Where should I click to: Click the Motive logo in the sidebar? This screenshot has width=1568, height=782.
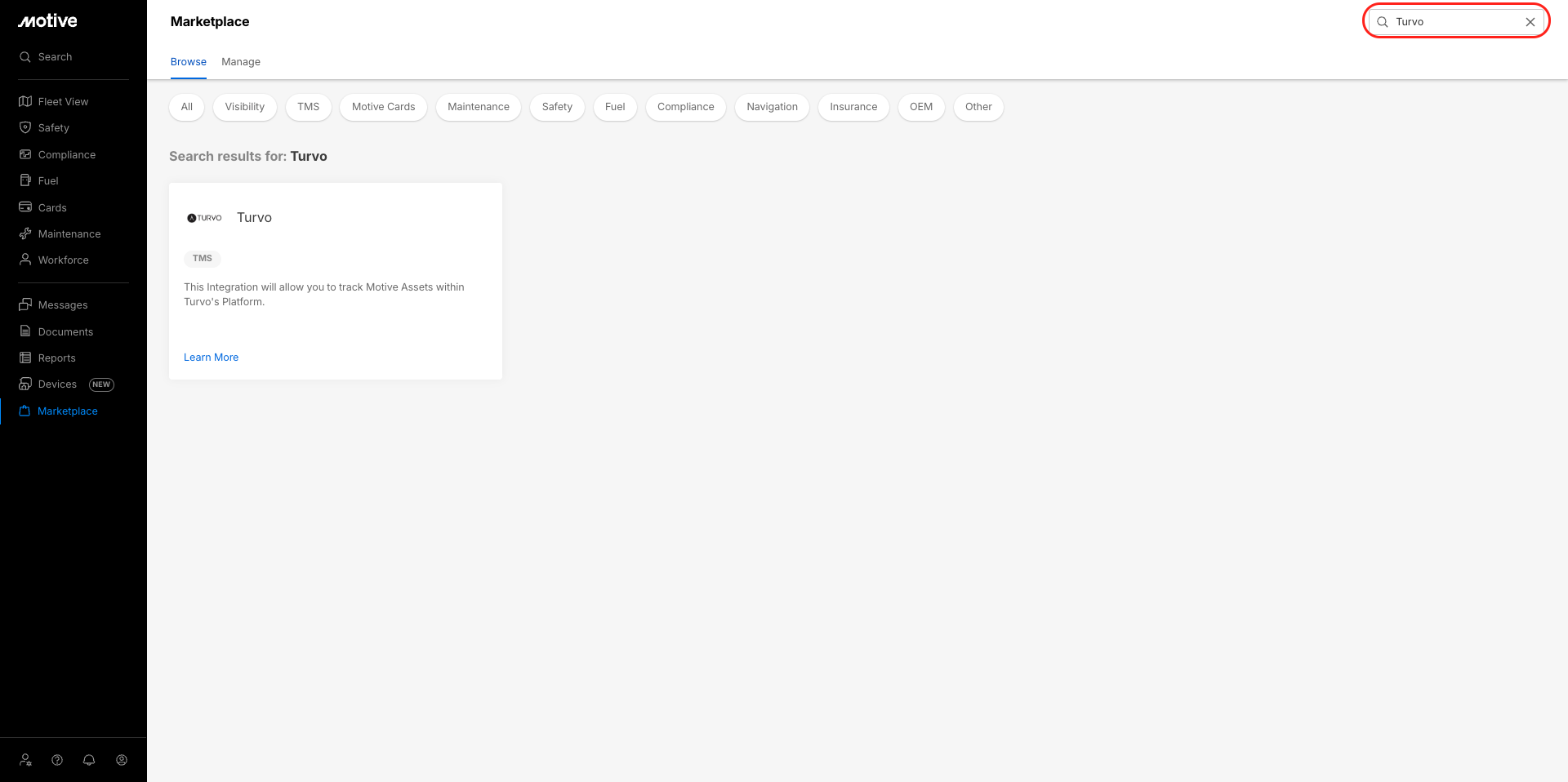click(47, 21)
